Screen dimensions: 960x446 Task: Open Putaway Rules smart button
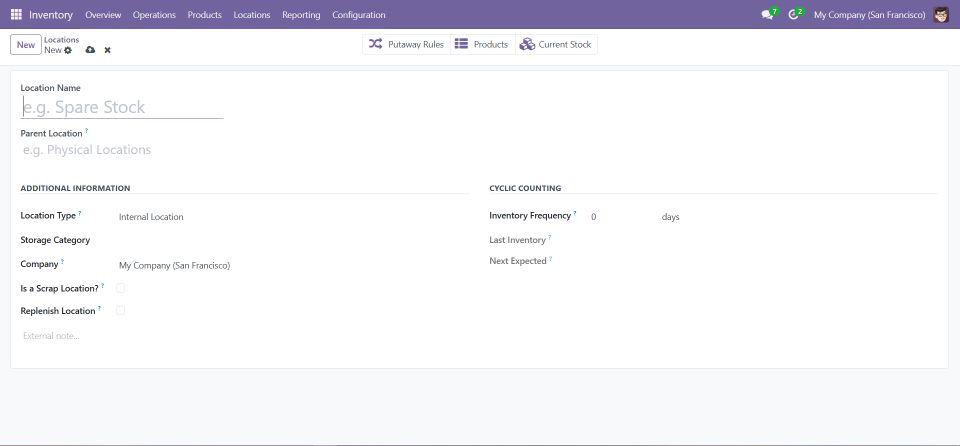pos(406,44)
